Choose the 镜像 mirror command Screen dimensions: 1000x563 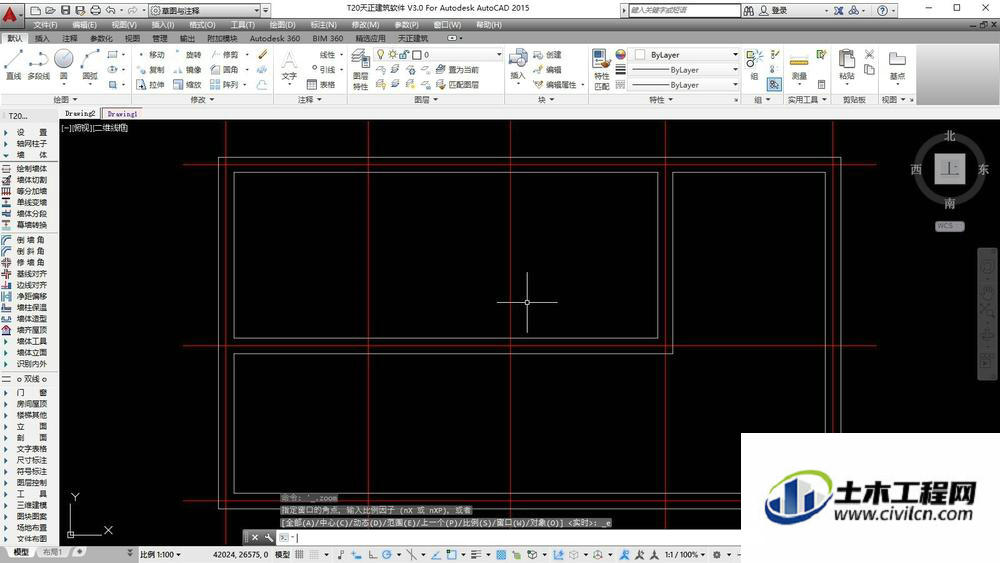coord(188,69)
